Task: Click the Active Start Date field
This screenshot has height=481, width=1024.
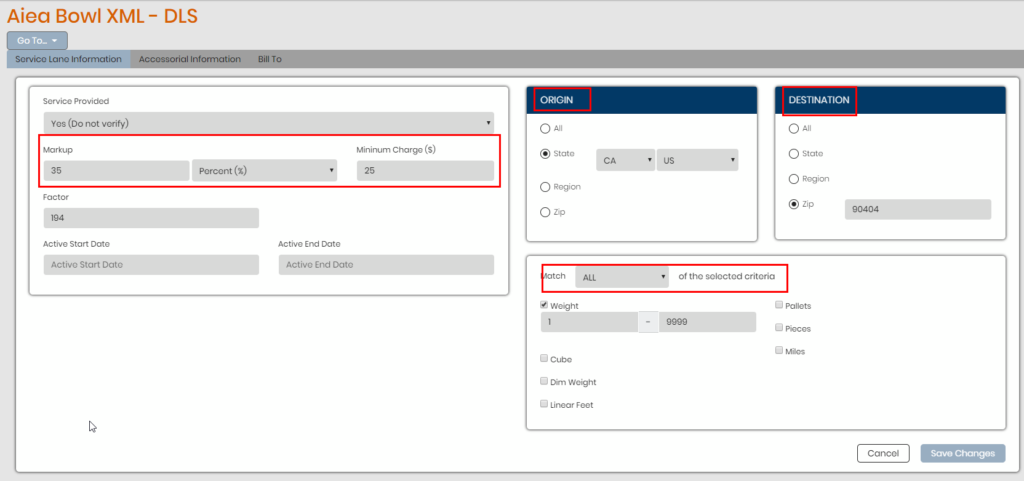Action: [151, 265]
